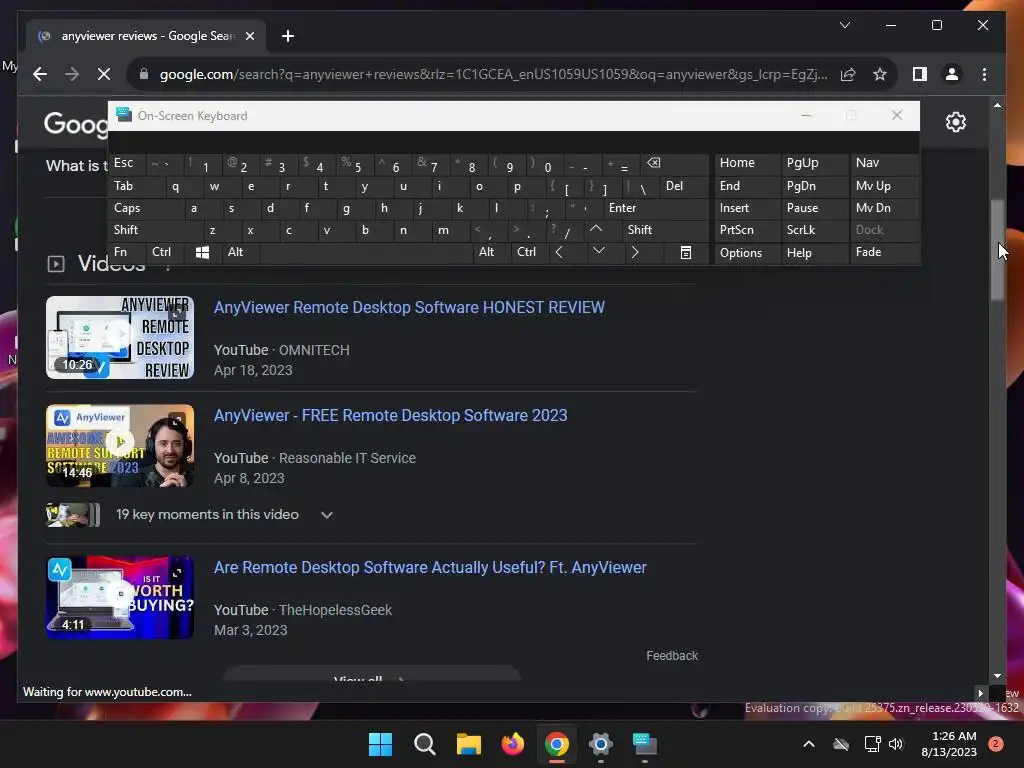Click the down arrow key on On-Screen Keyboard

599,252
